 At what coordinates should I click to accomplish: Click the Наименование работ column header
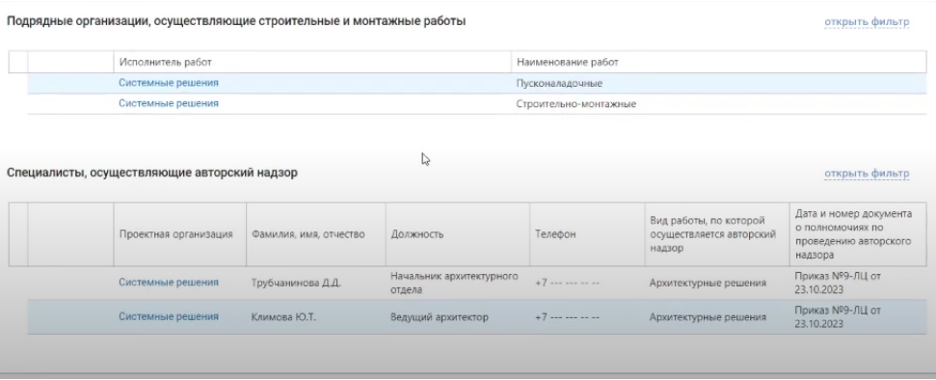pos(719,62)
